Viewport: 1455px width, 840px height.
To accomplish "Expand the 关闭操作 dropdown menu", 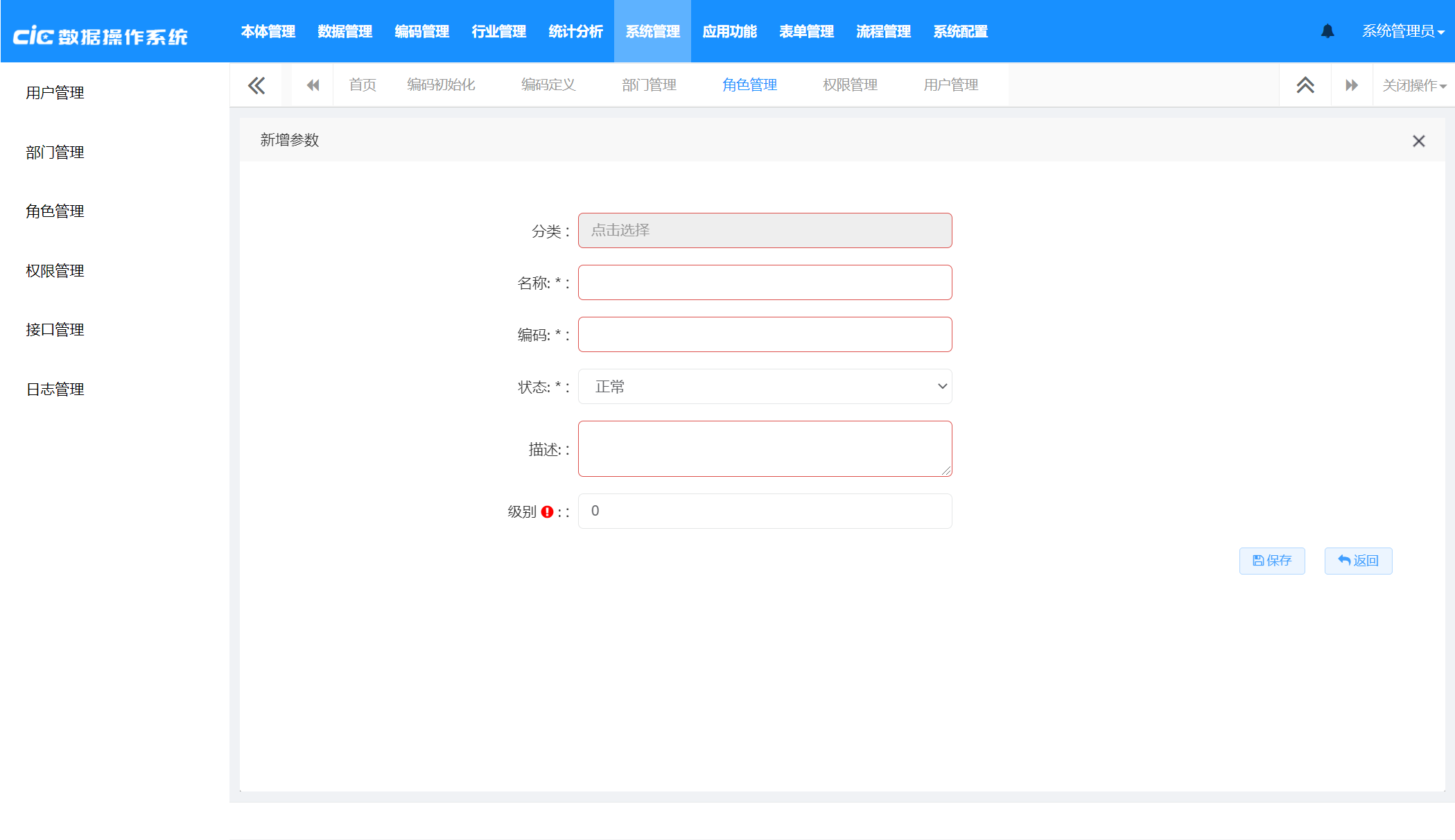I will (x=1414, y=85).
